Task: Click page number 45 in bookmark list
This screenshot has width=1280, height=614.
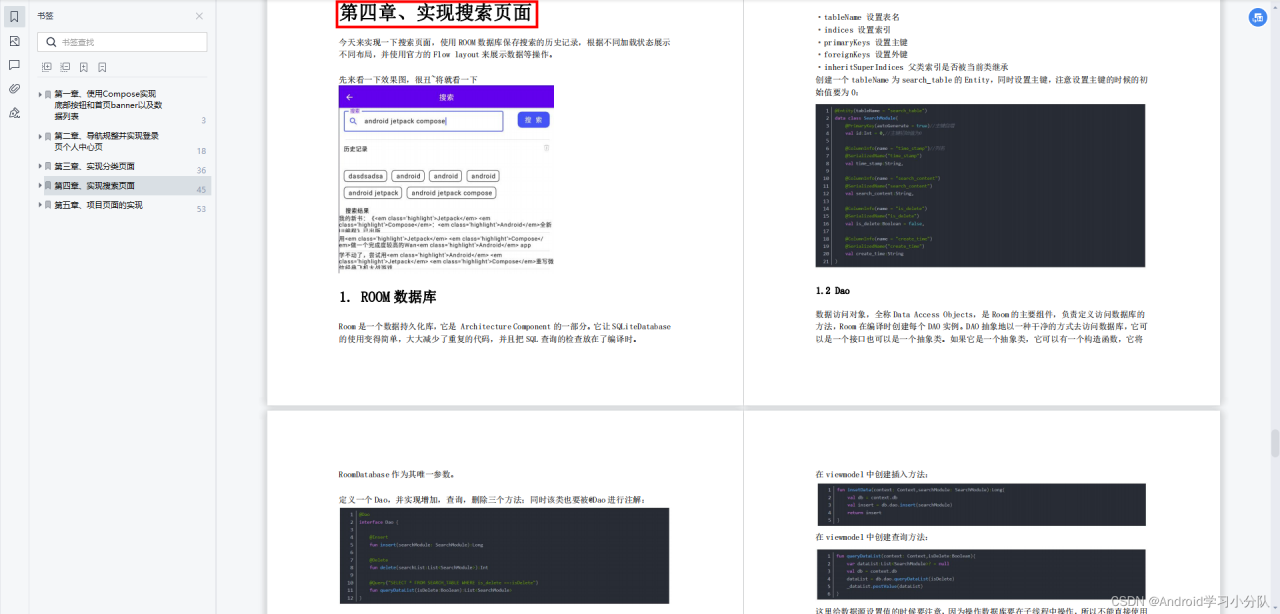Action: [201, 190]
